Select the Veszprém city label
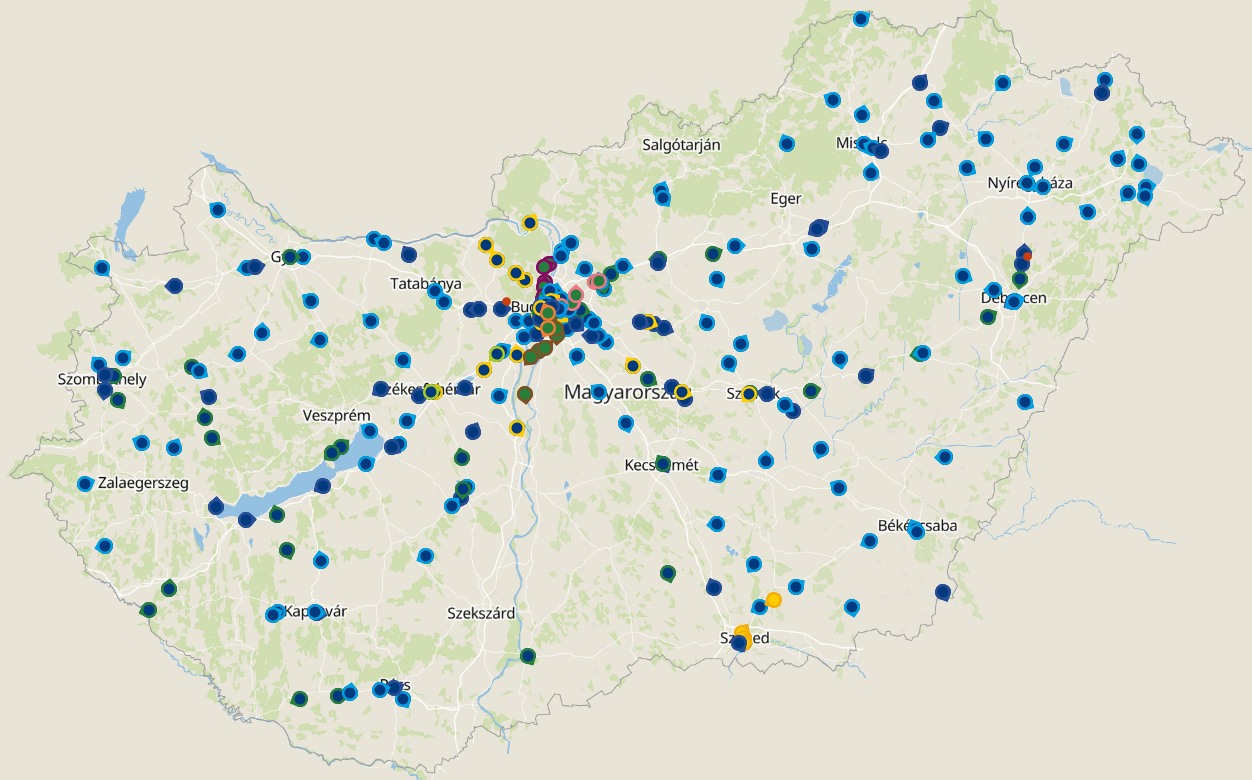 coord(337,415)
